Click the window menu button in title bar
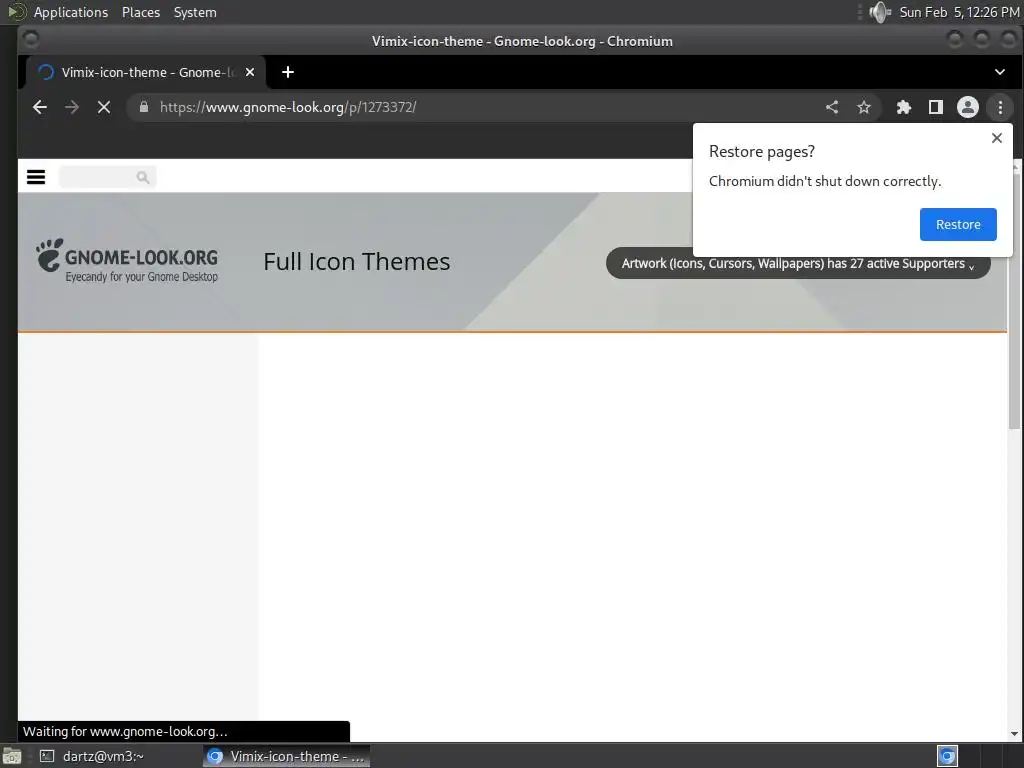 coord(31,40)
